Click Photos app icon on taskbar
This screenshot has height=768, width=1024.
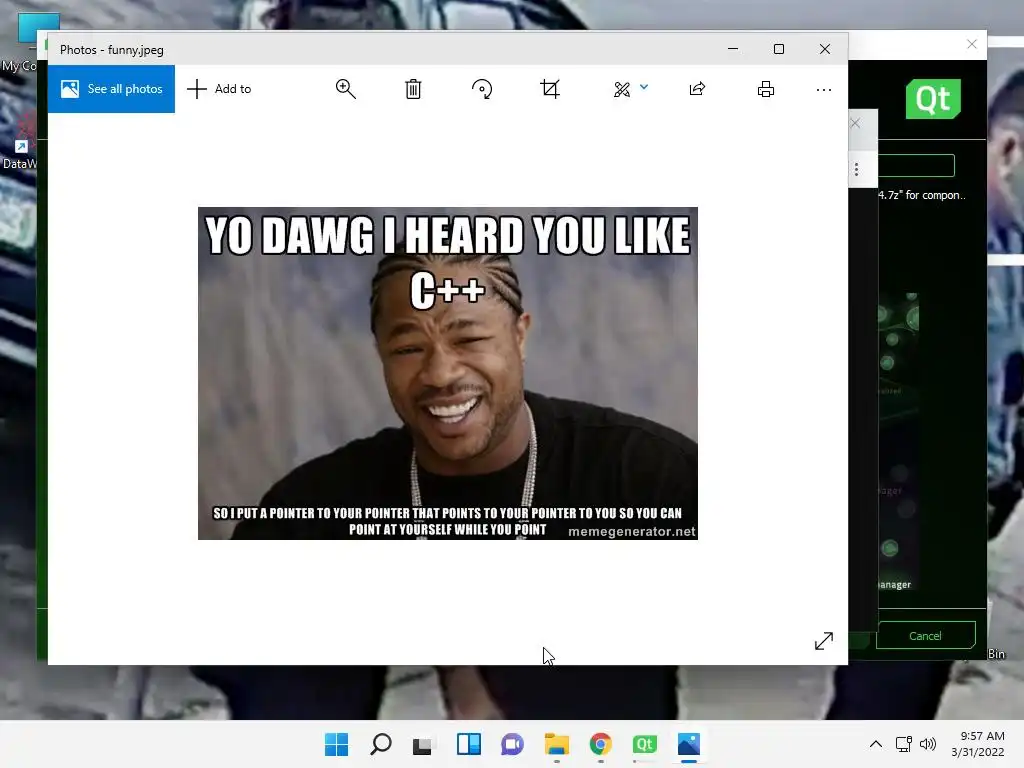tap(689, 744)
